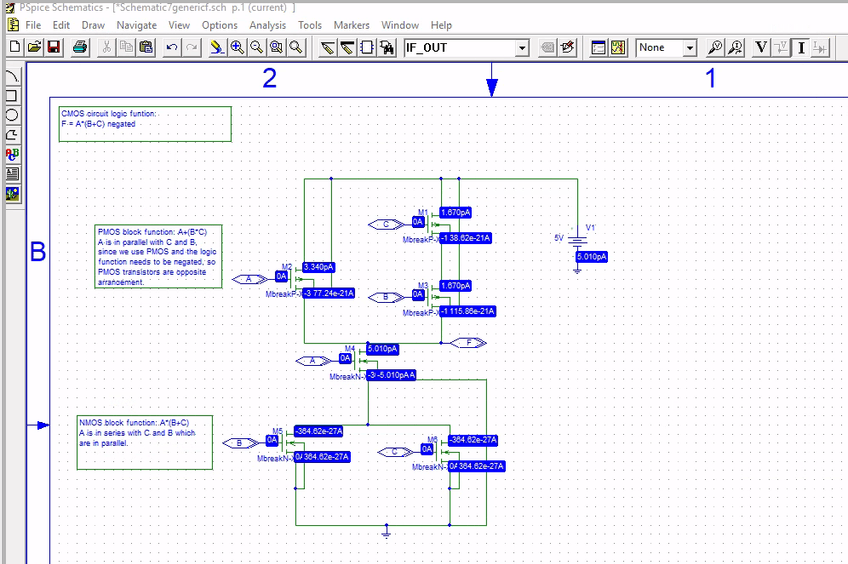Click the Insert Picture tool icon
This screenshot has height=564, width=848.
click(x=12, y=193)
